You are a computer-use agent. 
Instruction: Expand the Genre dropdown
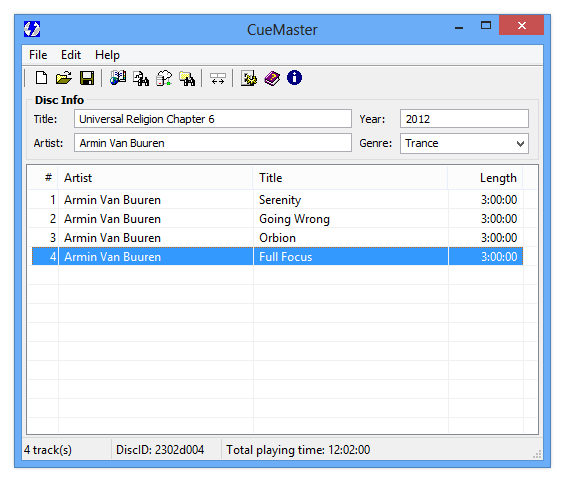[x=520, y=144]
